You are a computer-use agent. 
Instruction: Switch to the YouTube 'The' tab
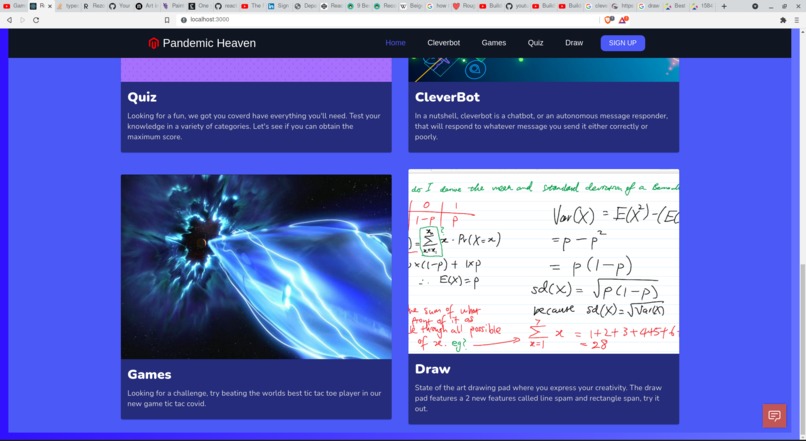[x=252, y=6]
